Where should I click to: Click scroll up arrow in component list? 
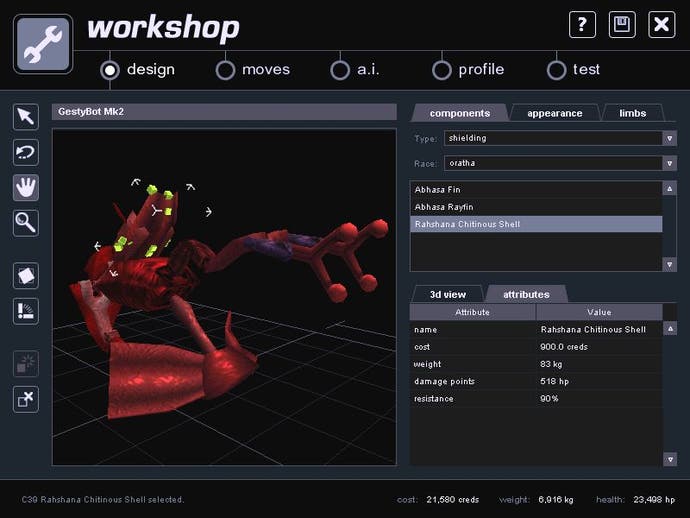coord(669,189)
